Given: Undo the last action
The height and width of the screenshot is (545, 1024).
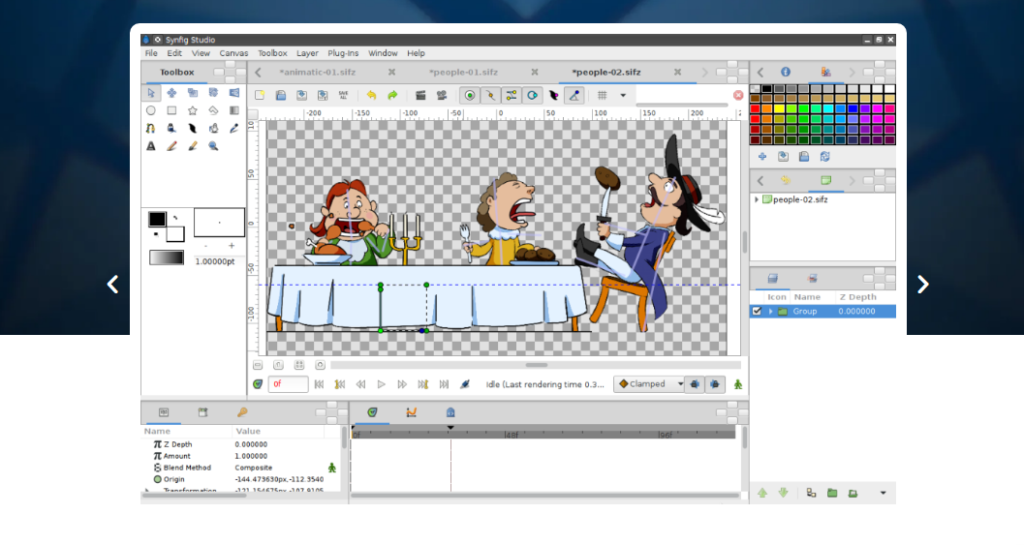Looking at the screenshot, I should click(372, 95).
